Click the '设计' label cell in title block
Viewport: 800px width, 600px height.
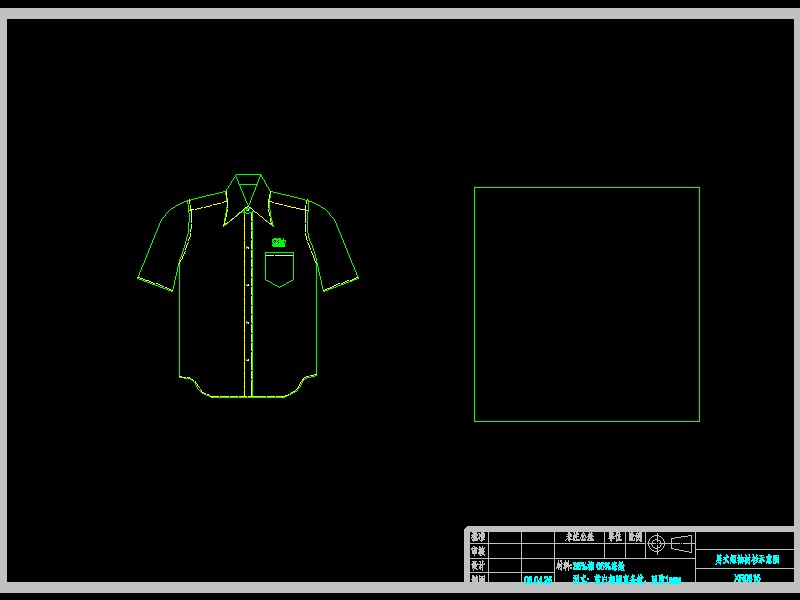(x=479, y=565)
